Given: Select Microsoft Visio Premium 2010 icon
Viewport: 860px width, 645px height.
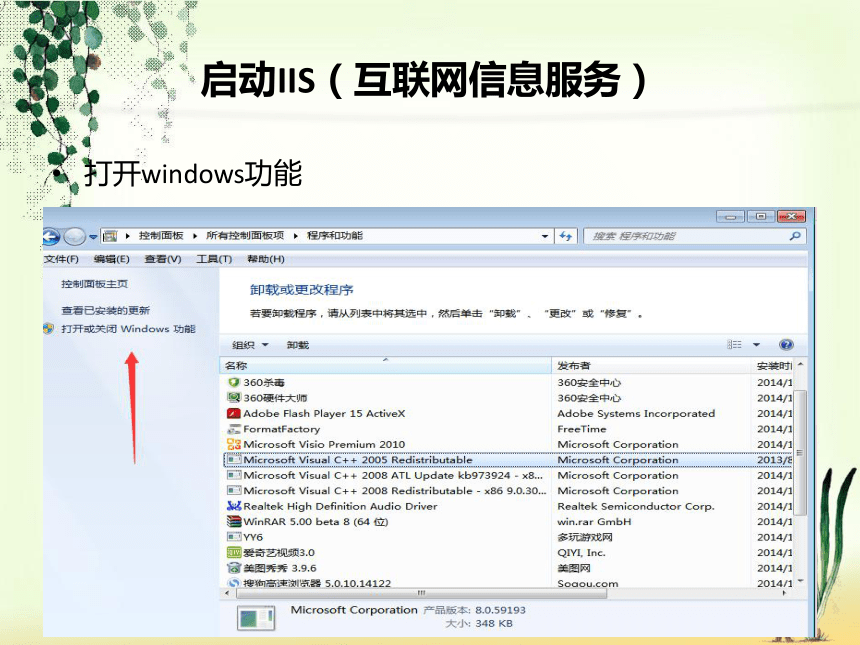Looking at the screenshot, I should coord(234,444).
